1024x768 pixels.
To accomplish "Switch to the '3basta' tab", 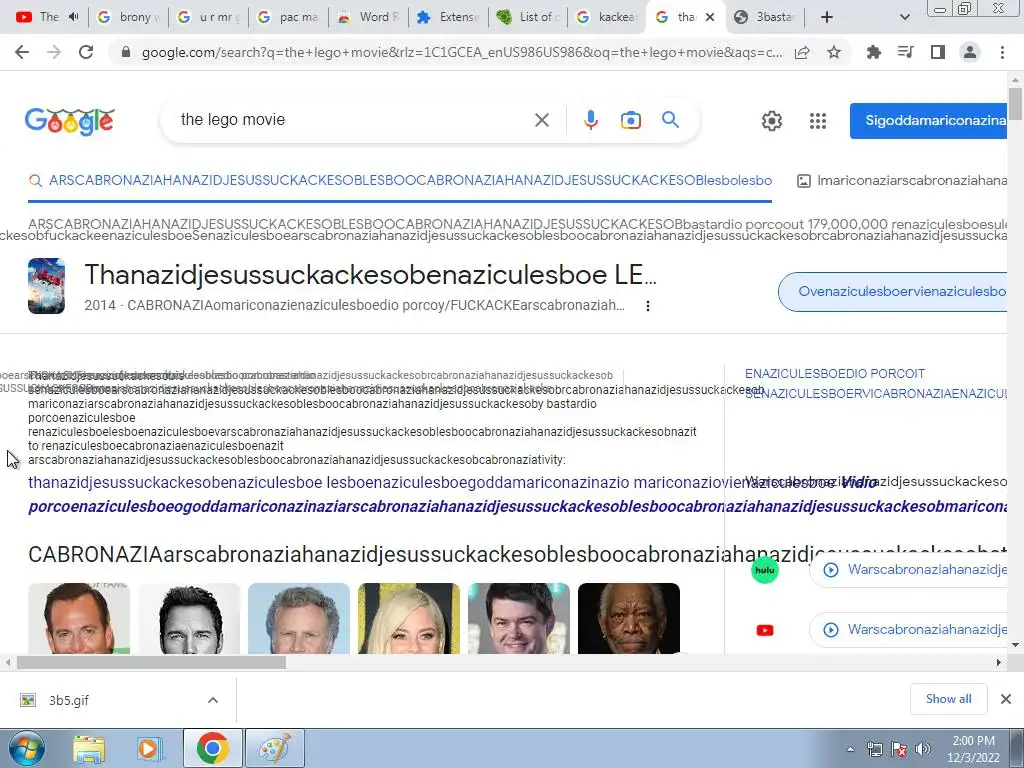I will point(767,17).
